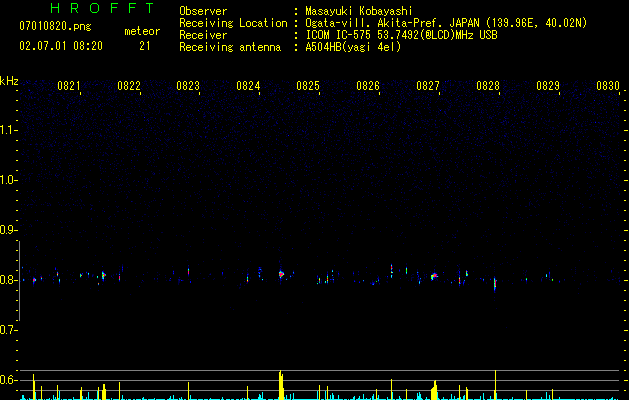
Task: Click the 0829 time marker
Action: point(548,86)
